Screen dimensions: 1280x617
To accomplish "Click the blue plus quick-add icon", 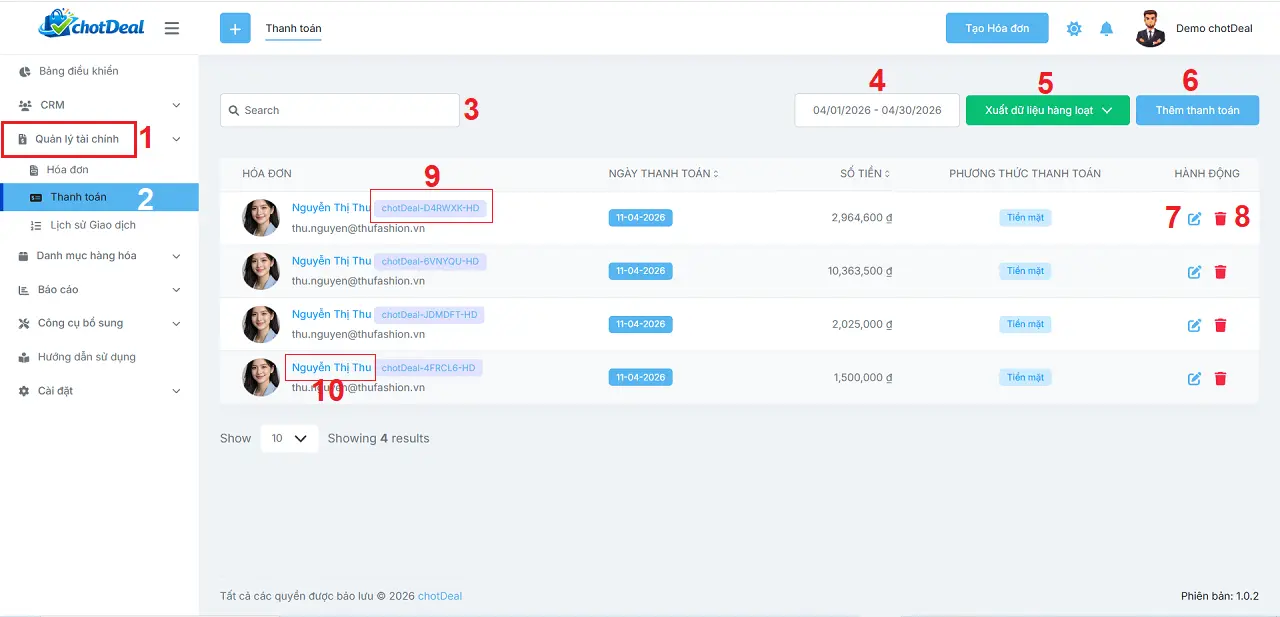I will point(235,29).
